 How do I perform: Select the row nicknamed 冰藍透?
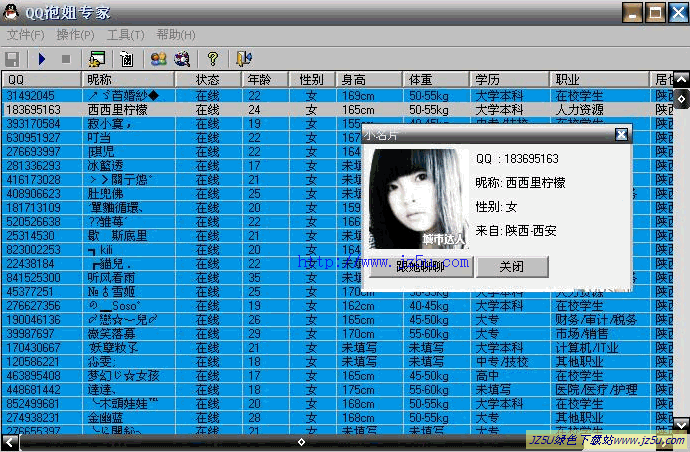(x=338, y=166)
